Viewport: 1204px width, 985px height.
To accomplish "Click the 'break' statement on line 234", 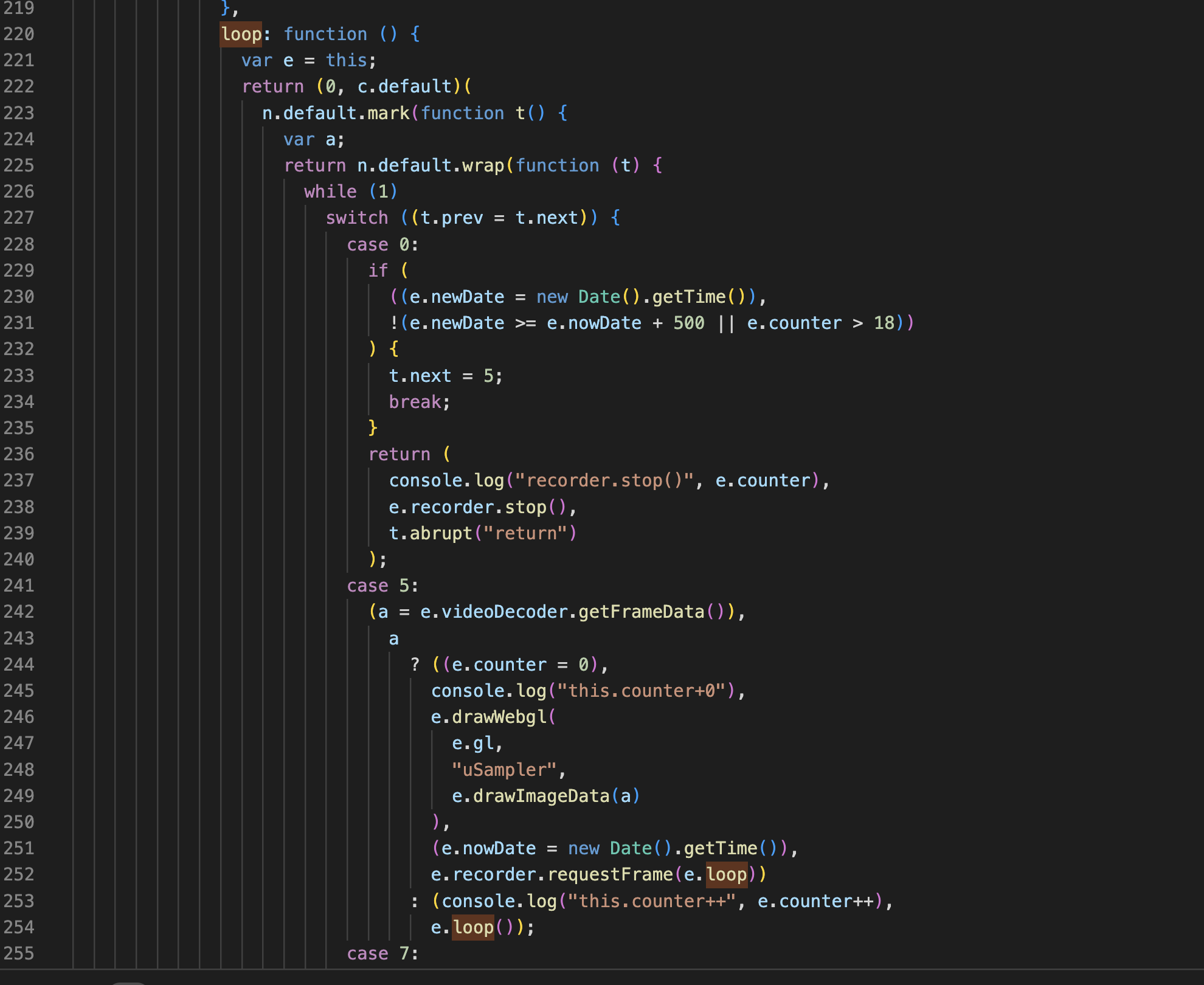I will coord(415,402).
